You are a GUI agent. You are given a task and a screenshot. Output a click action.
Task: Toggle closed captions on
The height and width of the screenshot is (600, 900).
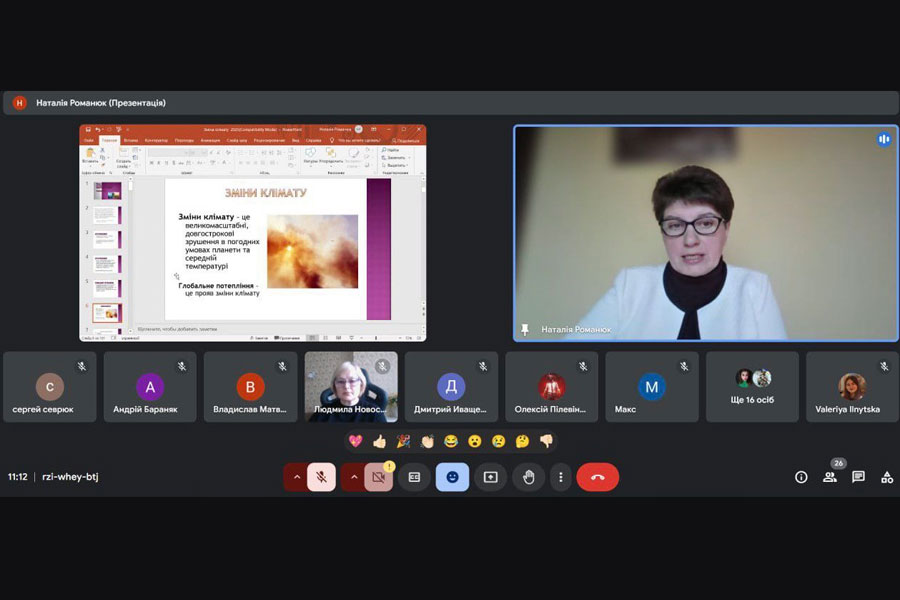414,477
